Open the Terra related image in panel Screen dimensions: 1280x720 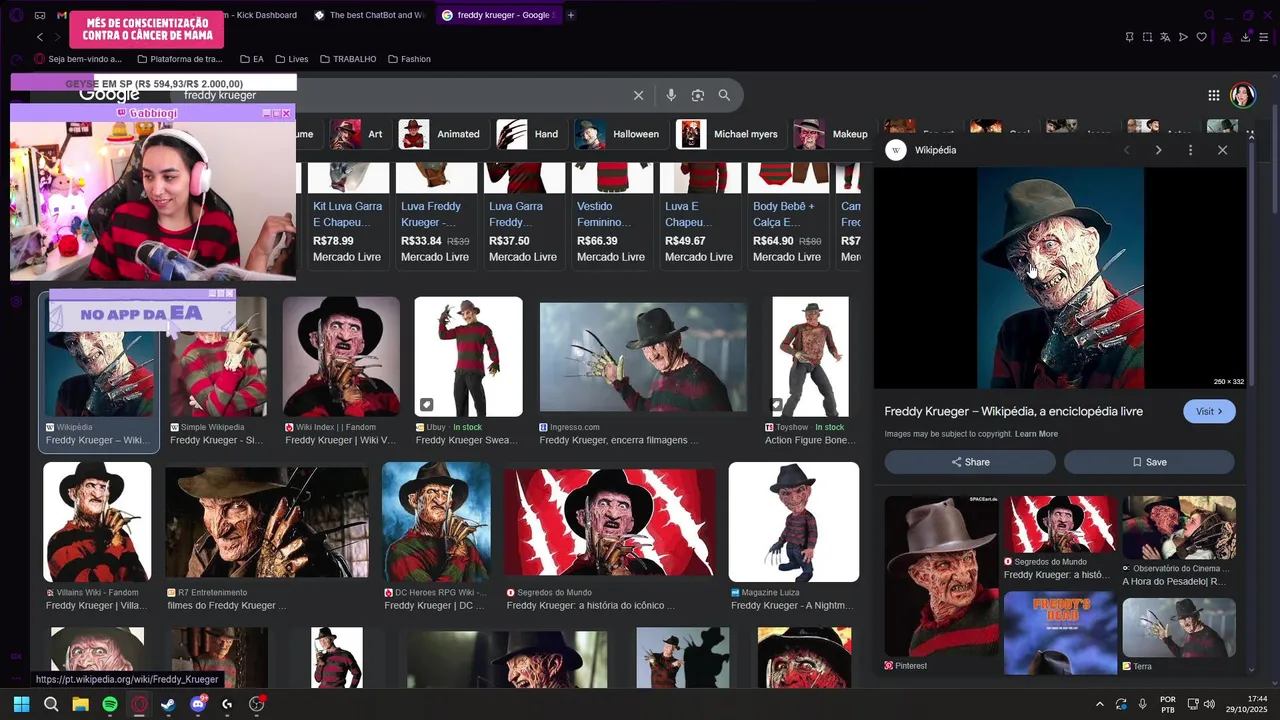click(x=1179, y=627)
